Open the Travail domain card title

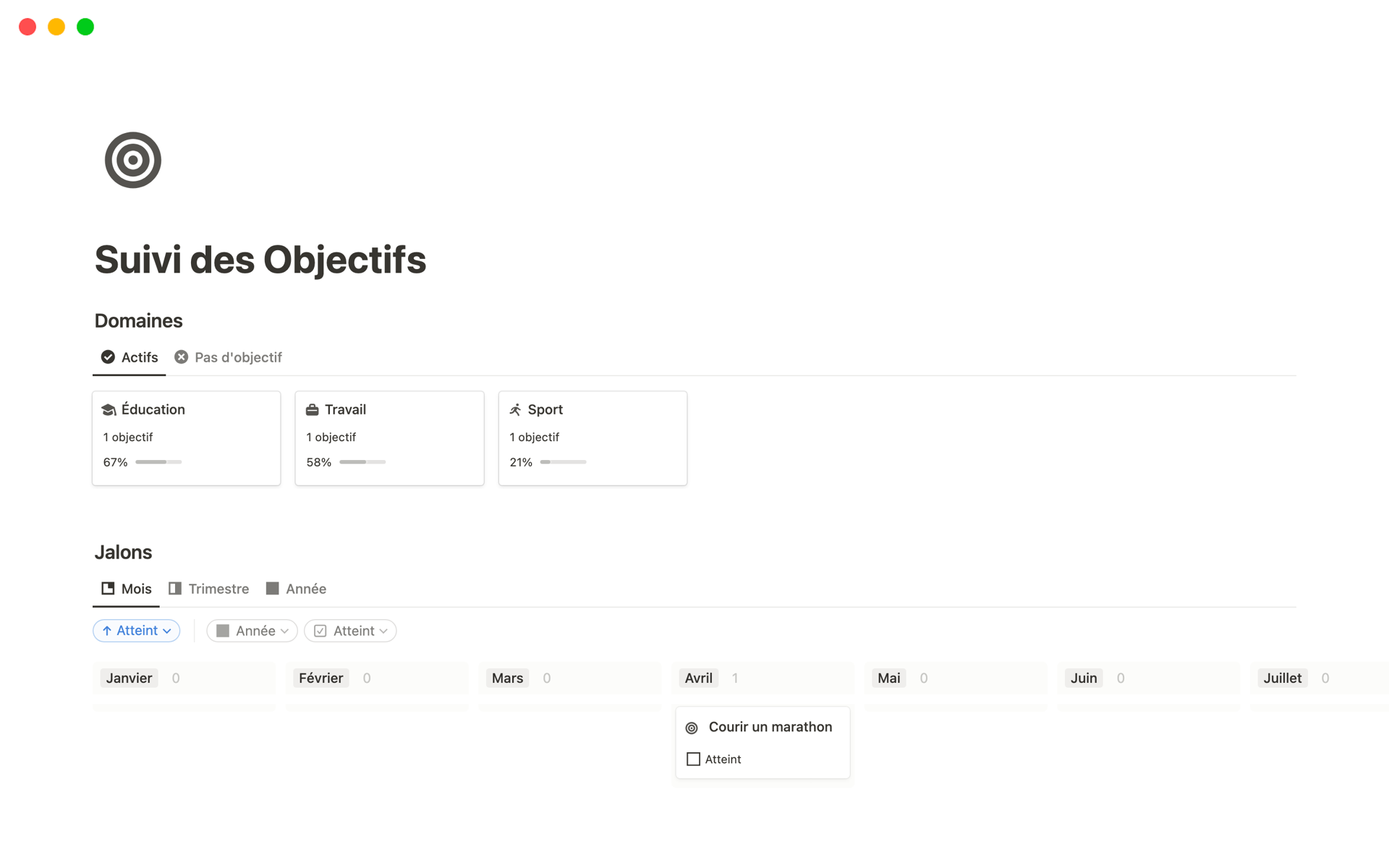(345, 409)
